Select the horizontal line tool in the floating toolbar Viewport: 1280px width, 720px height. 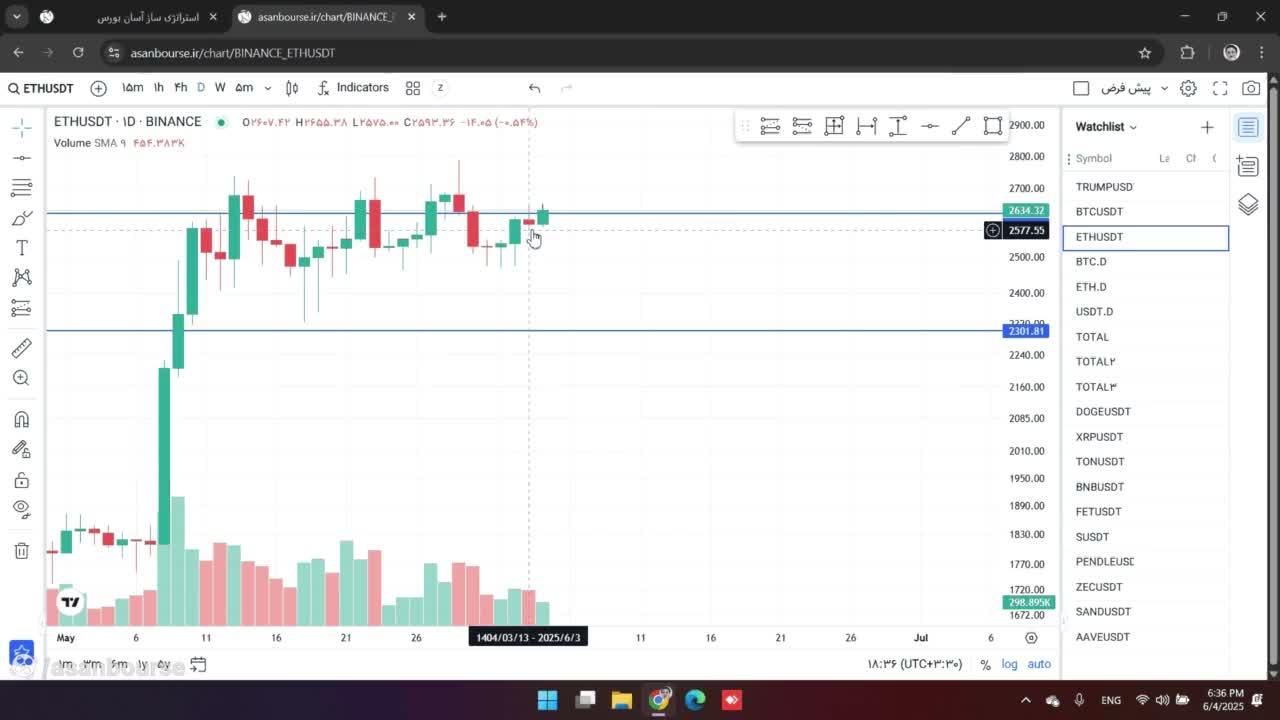[x=929, y=126]
